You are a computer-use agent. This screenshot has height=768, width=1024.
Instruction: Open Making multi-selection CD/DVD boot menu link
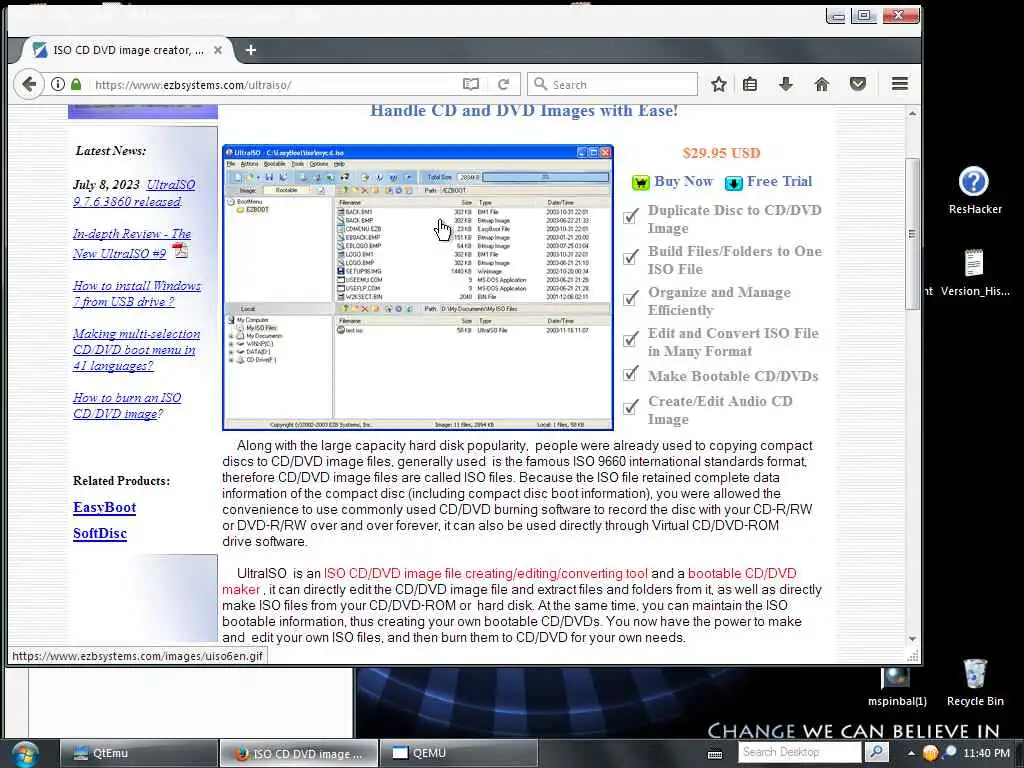[x=136, y=349]
